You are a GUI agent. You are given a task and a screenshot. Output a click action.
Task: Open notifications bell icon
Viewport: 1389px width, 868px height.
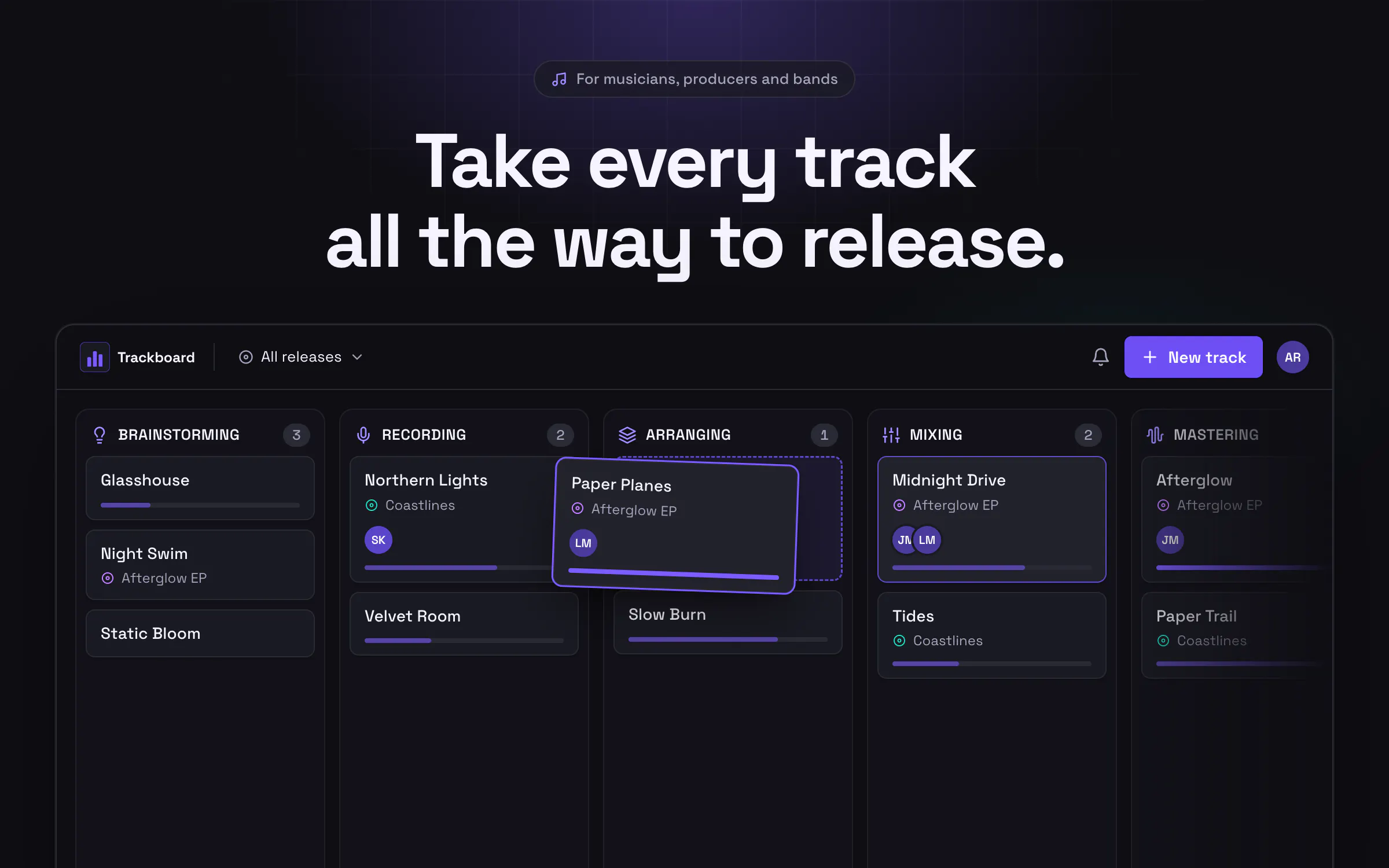click(x=1100, y=357)
